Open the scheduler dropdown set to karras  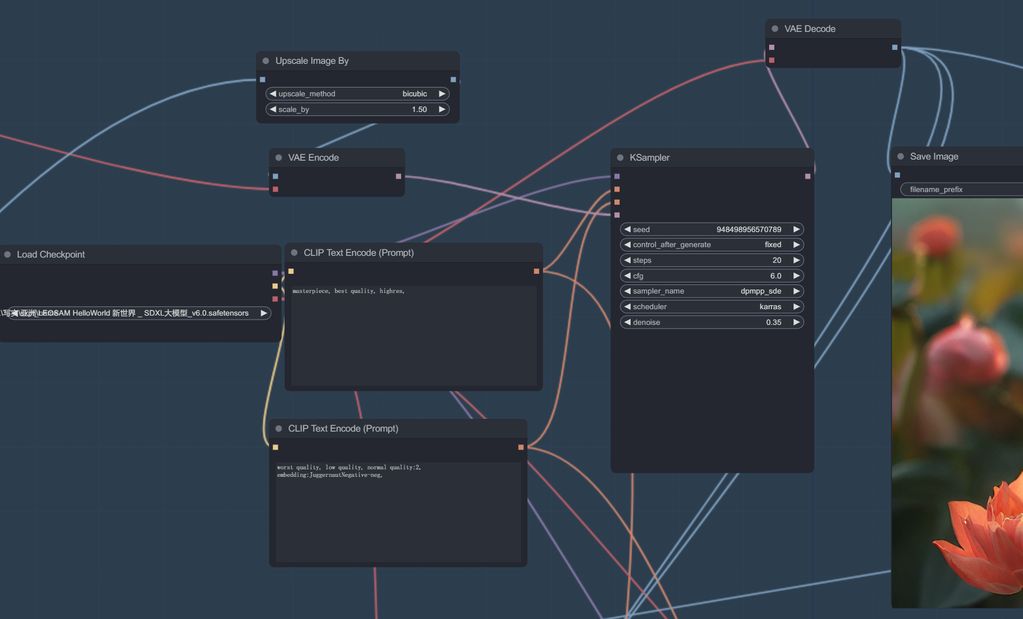tap(711, 307)
